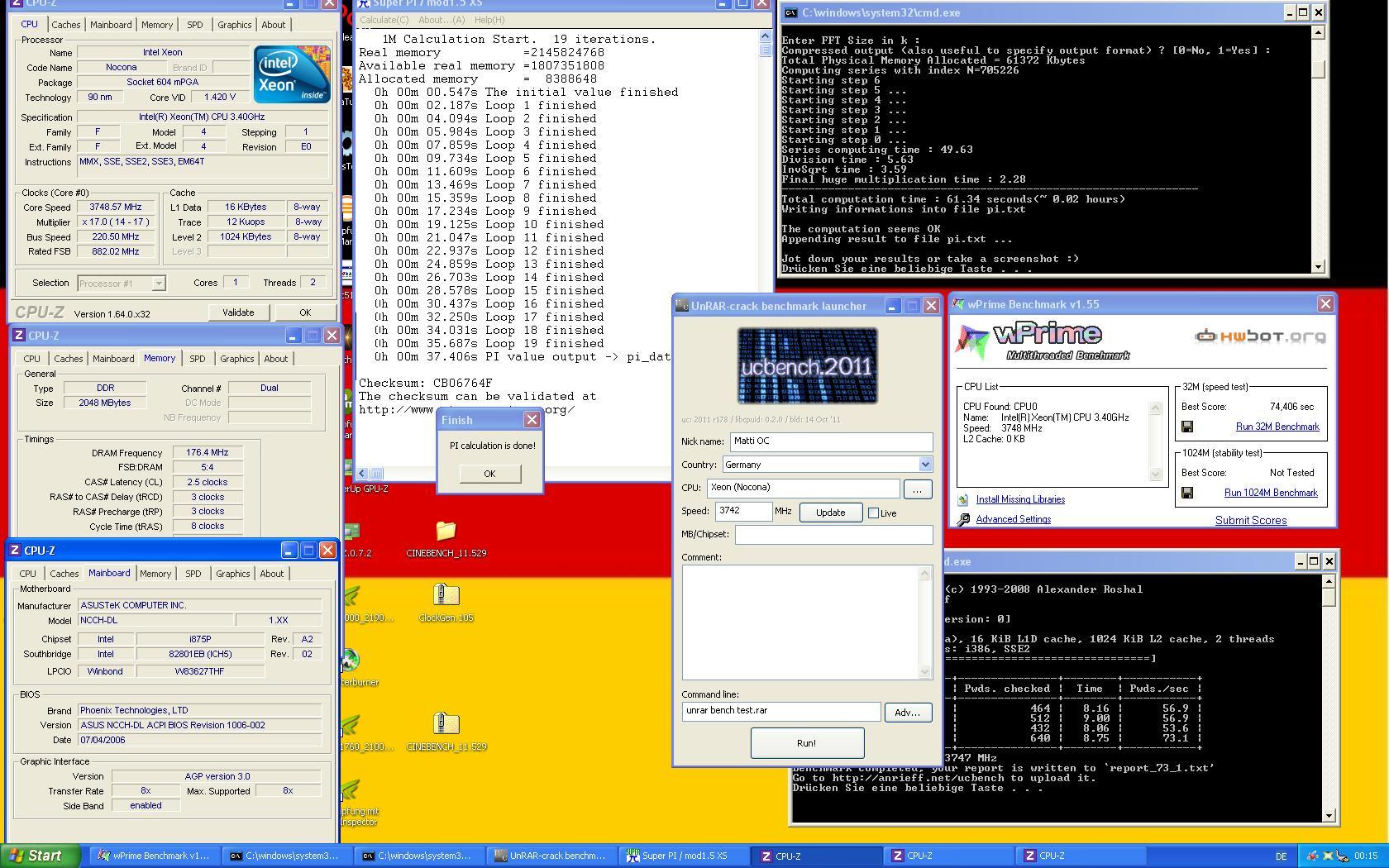The image size is (1389, 868).
Task: Click the Run 32M Benchmark link
Action: (1277, 427)
